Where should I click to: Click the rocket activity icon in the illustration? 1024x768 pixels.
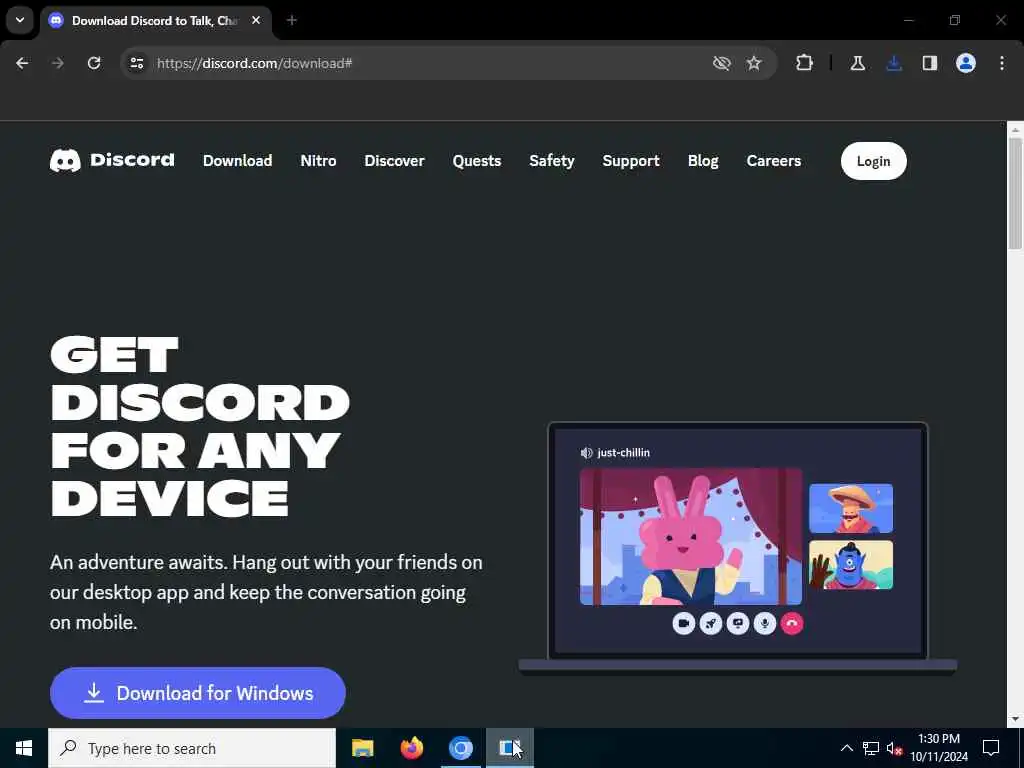click(x=711, y=624)
